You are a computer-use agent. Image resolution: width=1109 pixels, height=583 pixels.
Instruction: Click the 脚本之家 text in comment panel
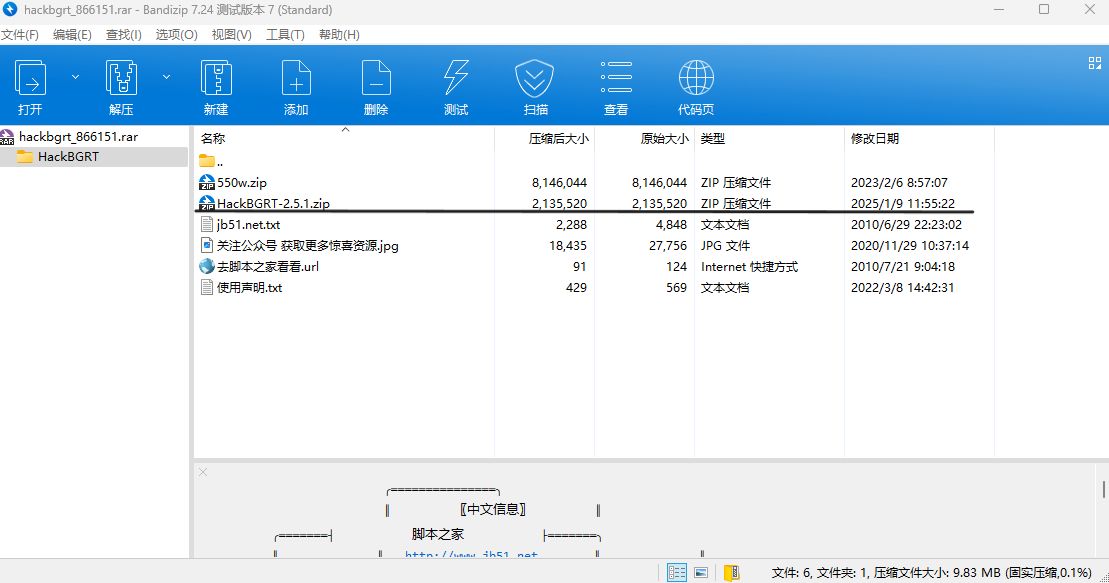pyautogui.click(x=438, y=534)
